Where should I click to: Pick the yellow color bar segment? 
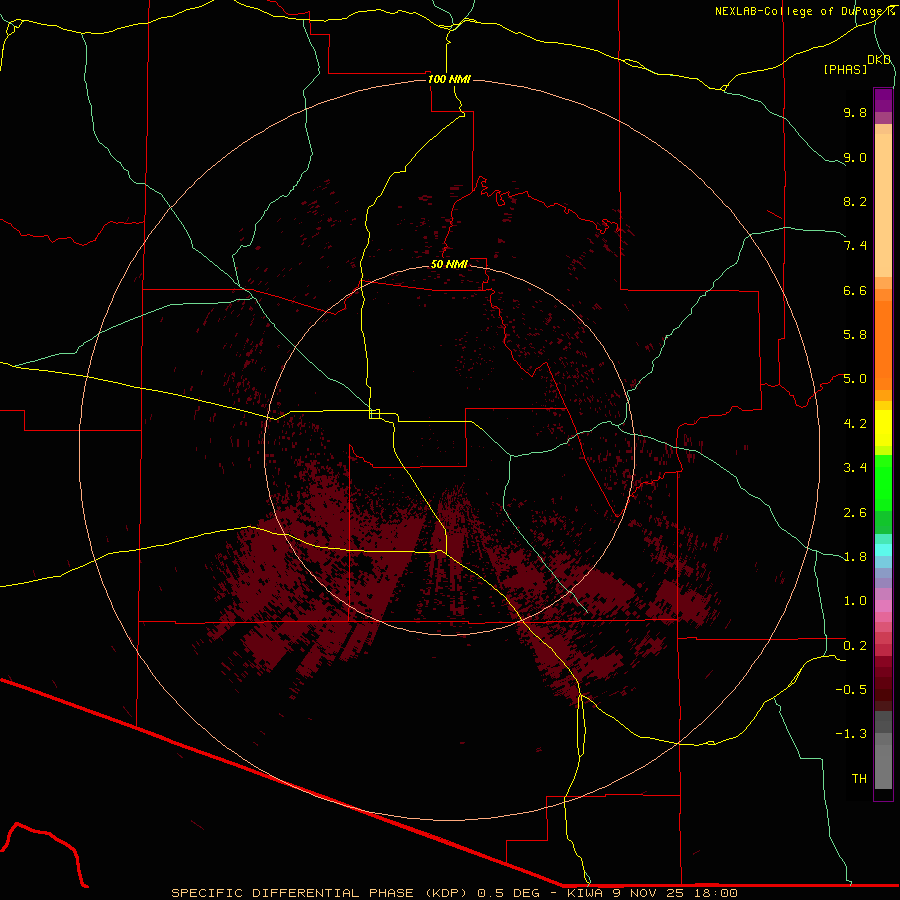point(883,428)
